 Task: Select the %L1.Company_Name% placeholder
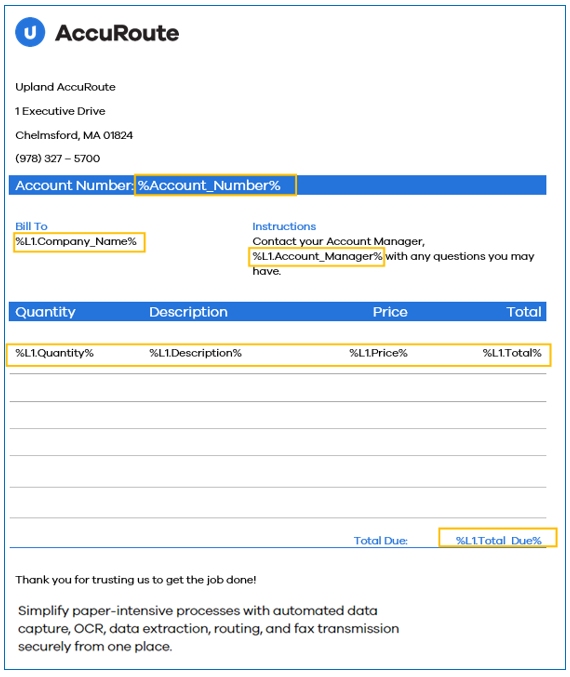(79, 242)
